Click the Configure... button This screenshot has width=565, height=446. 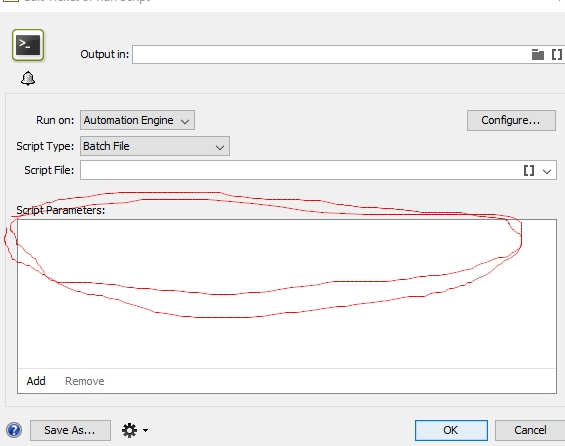coord(511,120)
